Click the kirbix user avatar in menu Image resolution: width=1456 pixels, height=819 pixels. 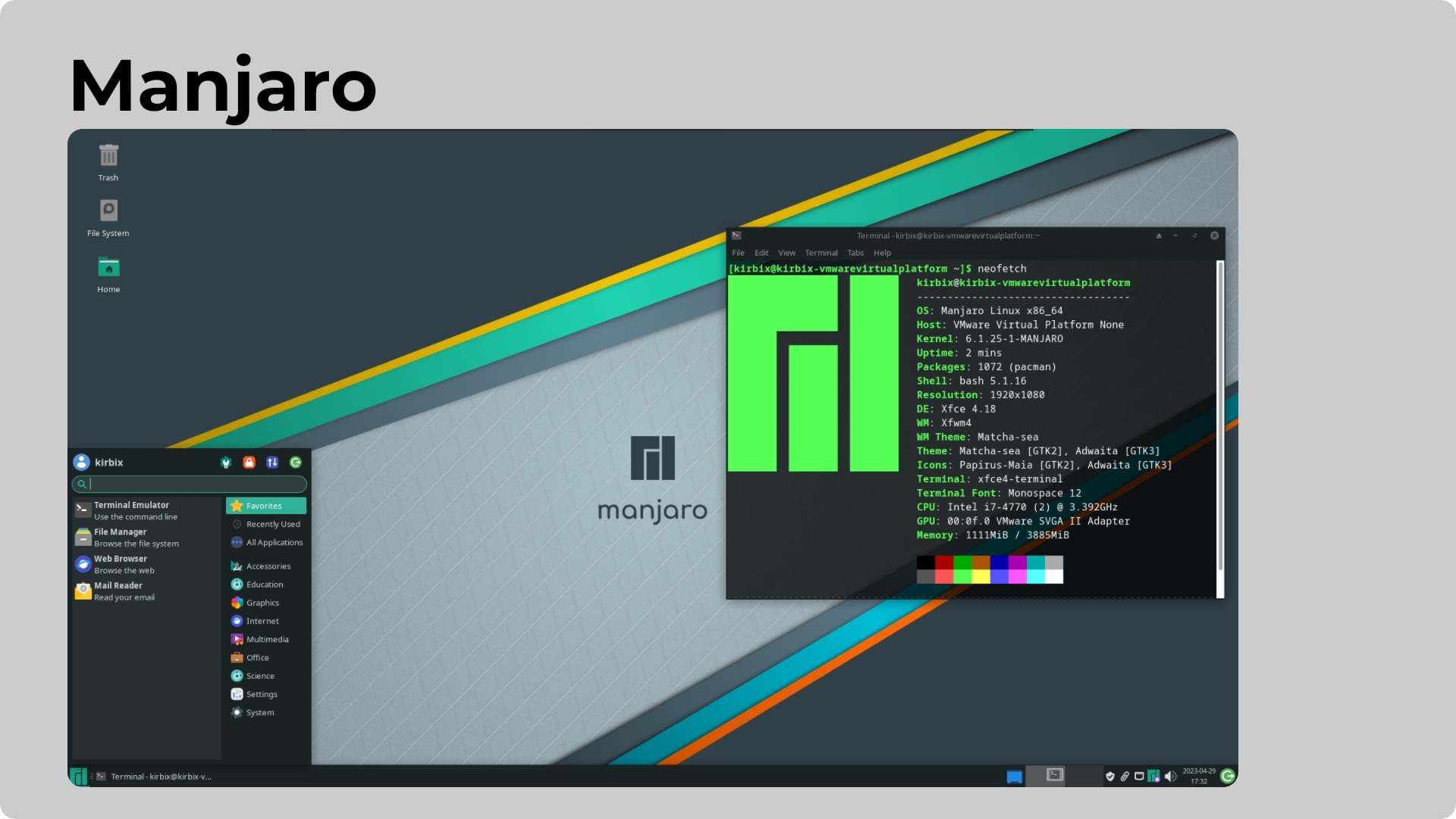coord(81,462)
